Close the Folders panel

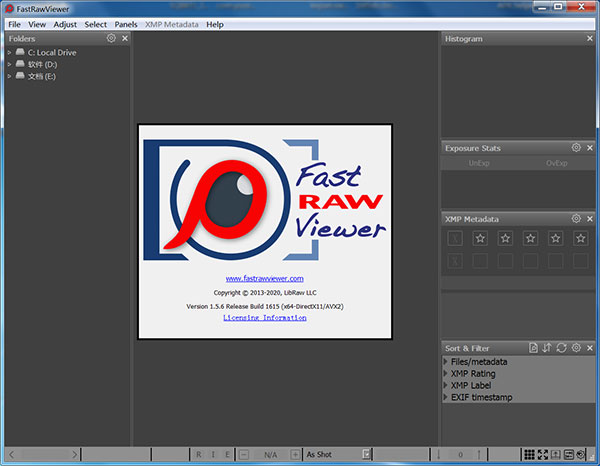pos(125,38)
